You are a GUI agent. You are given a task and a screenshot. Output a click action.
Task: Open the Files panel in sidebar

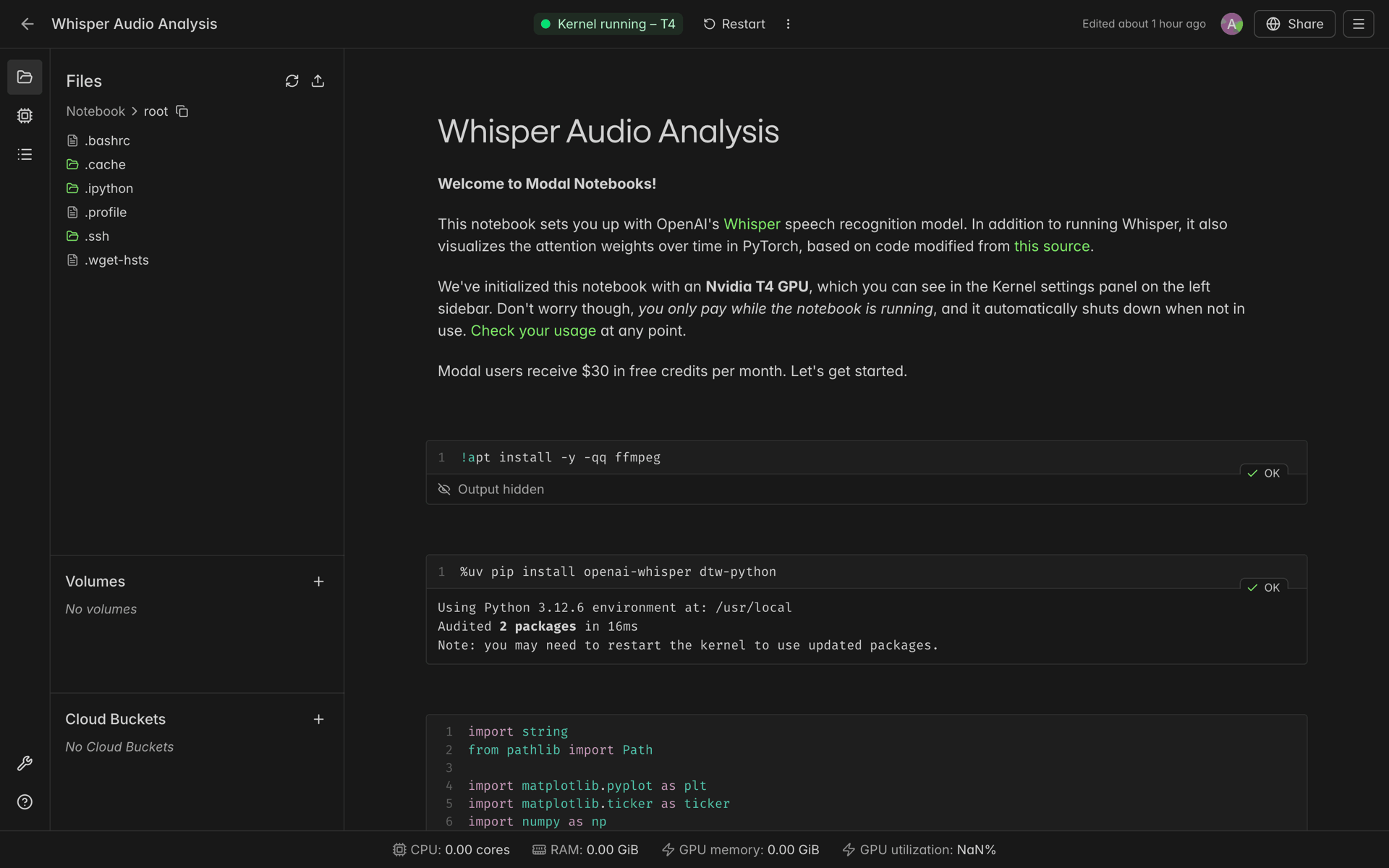(x=25, y=77)
